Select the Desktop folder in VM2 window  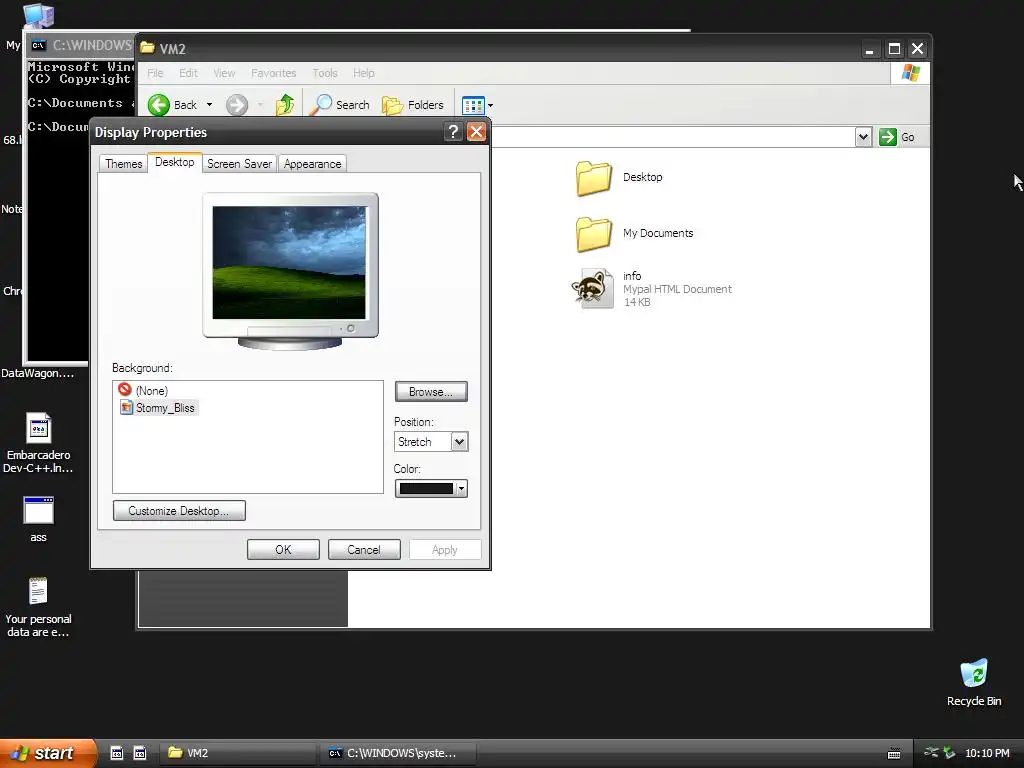(x=619, y=178)
